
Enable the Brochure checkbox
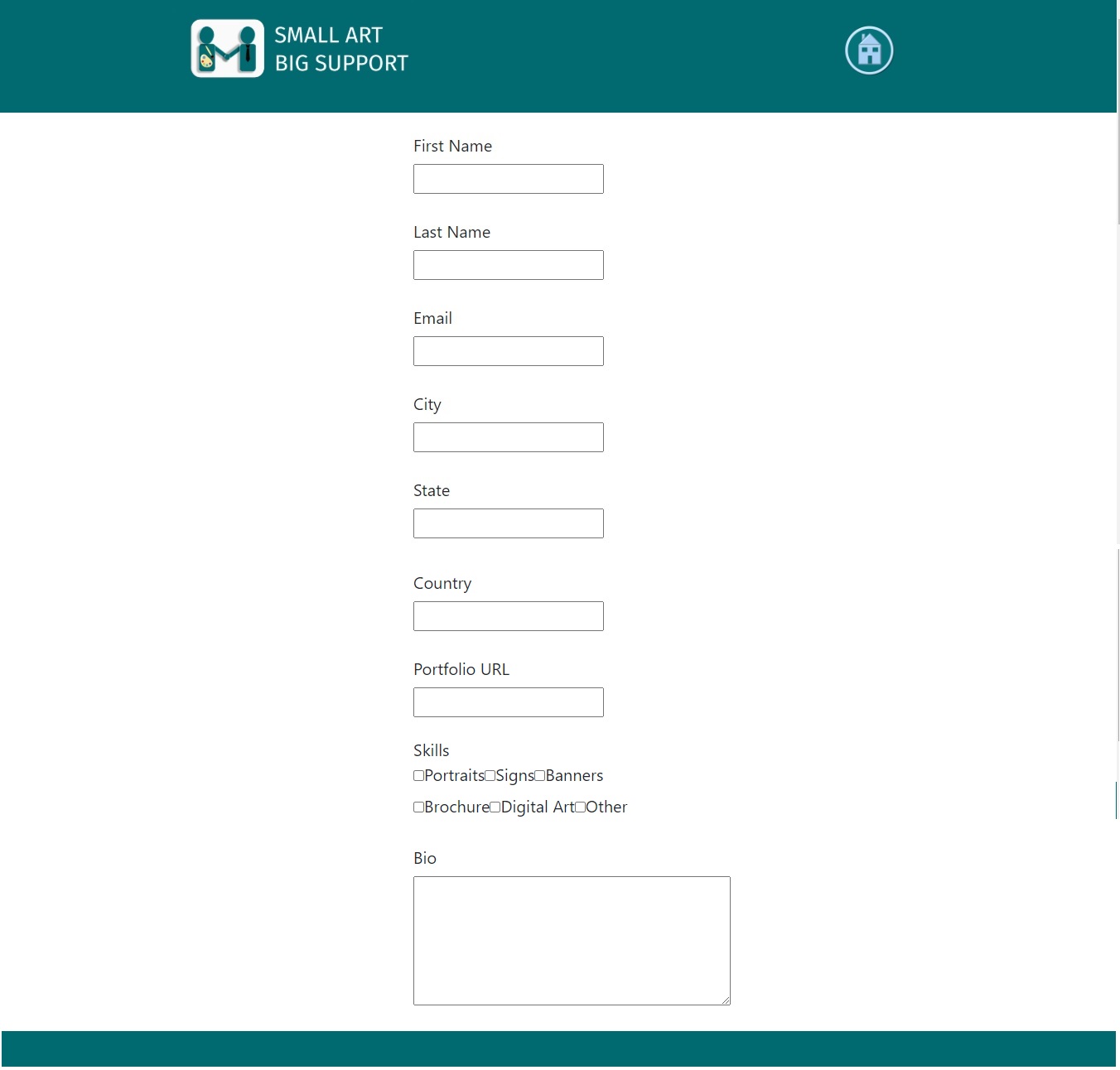418,807
